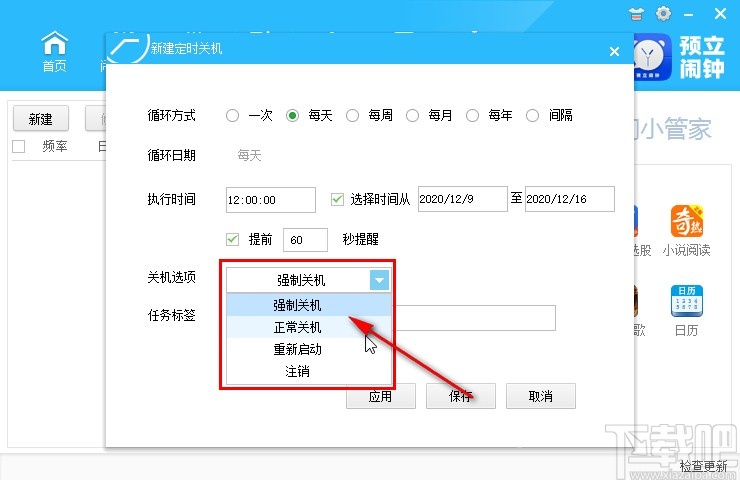
Task: Click the 任务标签 text field
Action: pyautogui.click(x=475, y=318)
